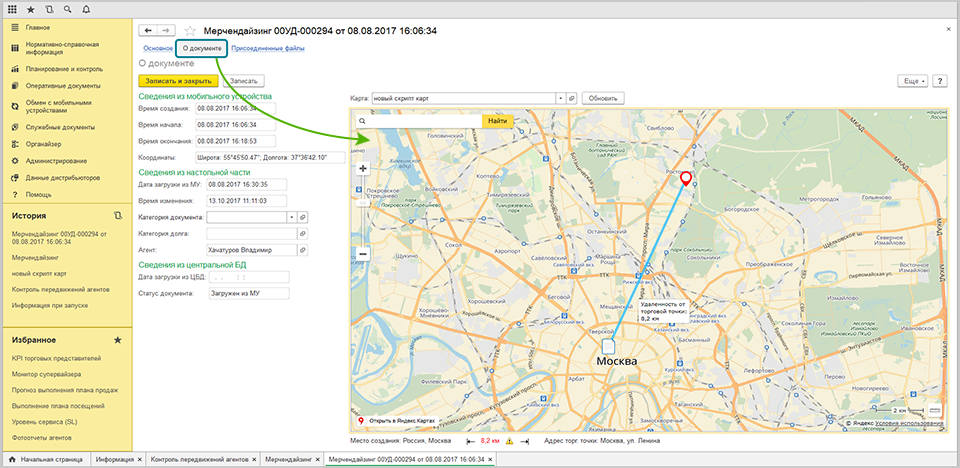Open Контроль передвижений агентов from История
This screenshot has height=468, width=960.
click(61, 289)
